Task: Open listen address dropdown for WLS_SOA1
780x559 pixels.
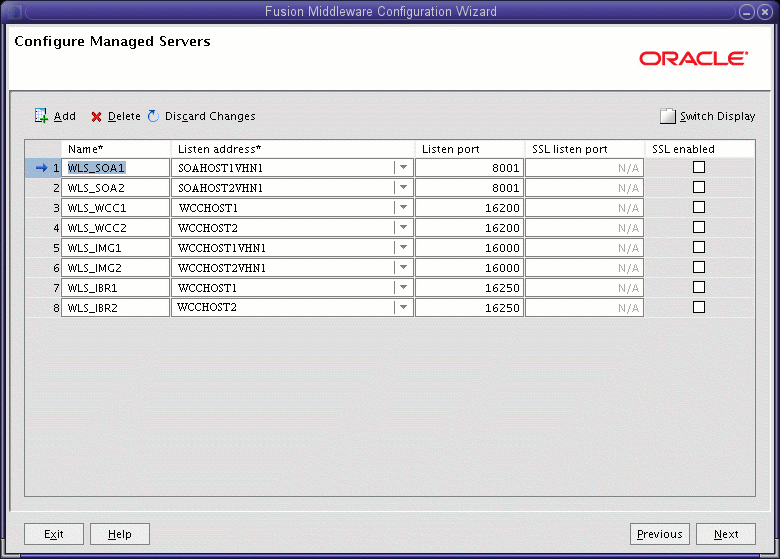Action: point(403,168)
